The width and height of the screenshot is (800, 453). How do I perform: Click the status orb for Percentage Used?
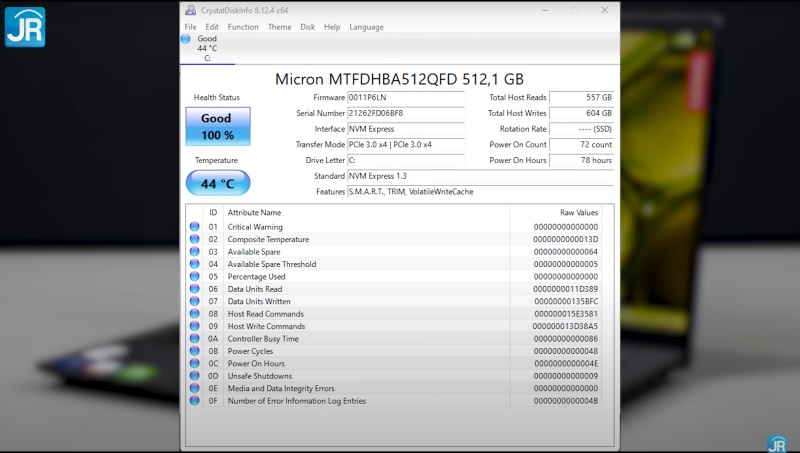tap(194, 276)
